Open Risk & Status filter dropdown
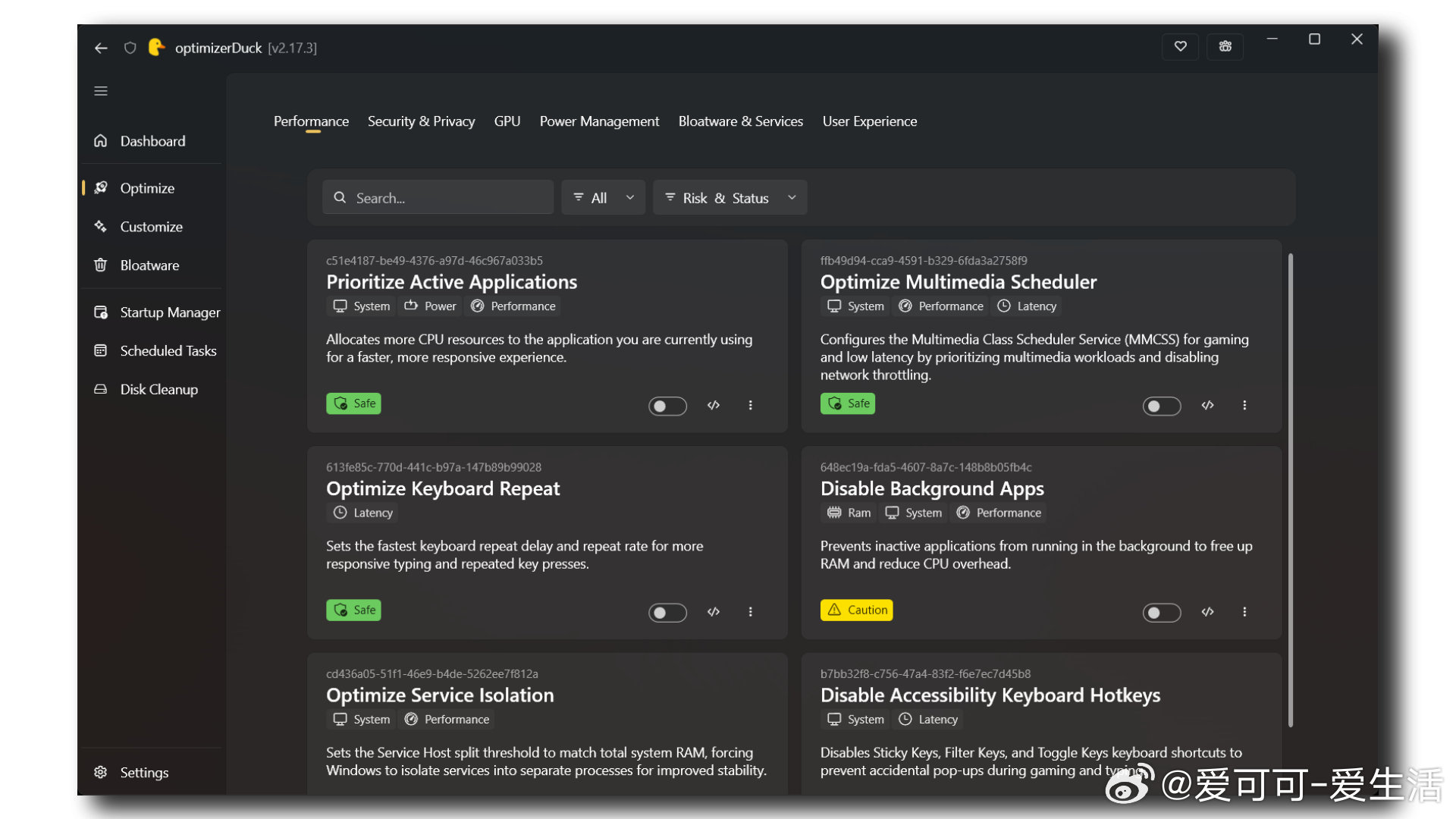Viewport: 1456px width, 819px height. [x=730, y=198]
